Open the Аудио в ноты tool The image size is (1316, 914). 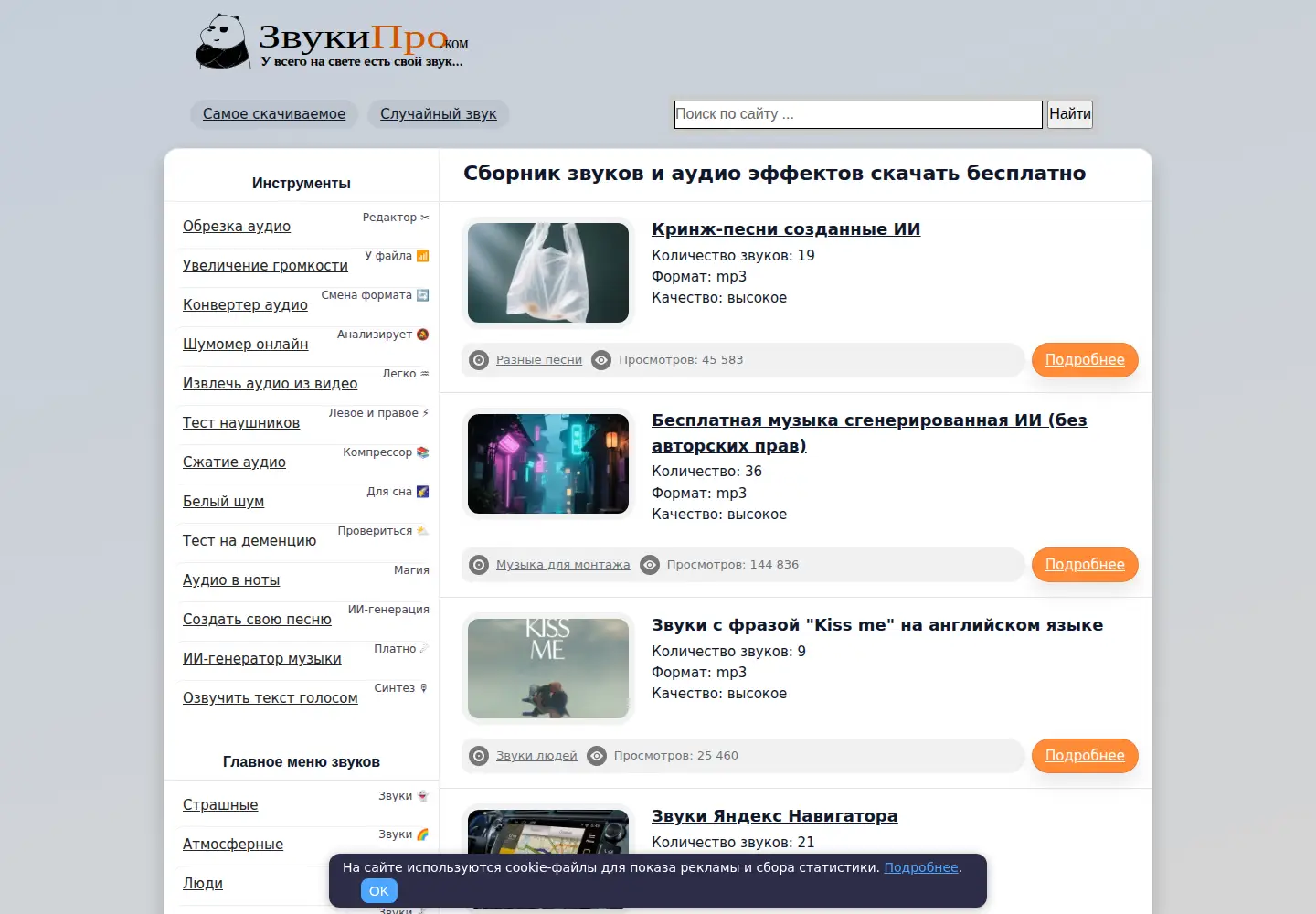click(231, 580)
